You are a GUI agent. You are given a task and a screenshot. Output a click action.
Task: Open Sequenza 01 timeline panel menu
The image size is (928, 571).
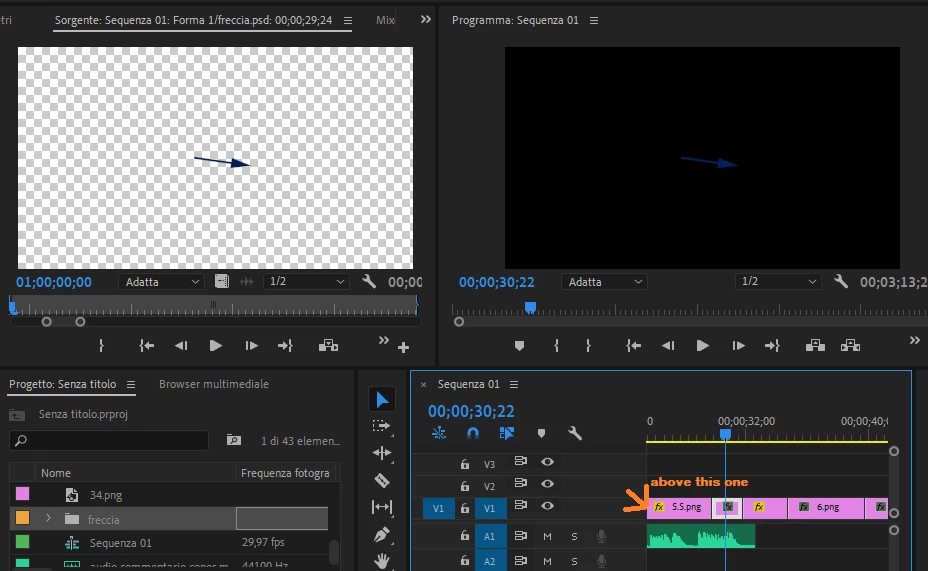click(x=514, y=385)
